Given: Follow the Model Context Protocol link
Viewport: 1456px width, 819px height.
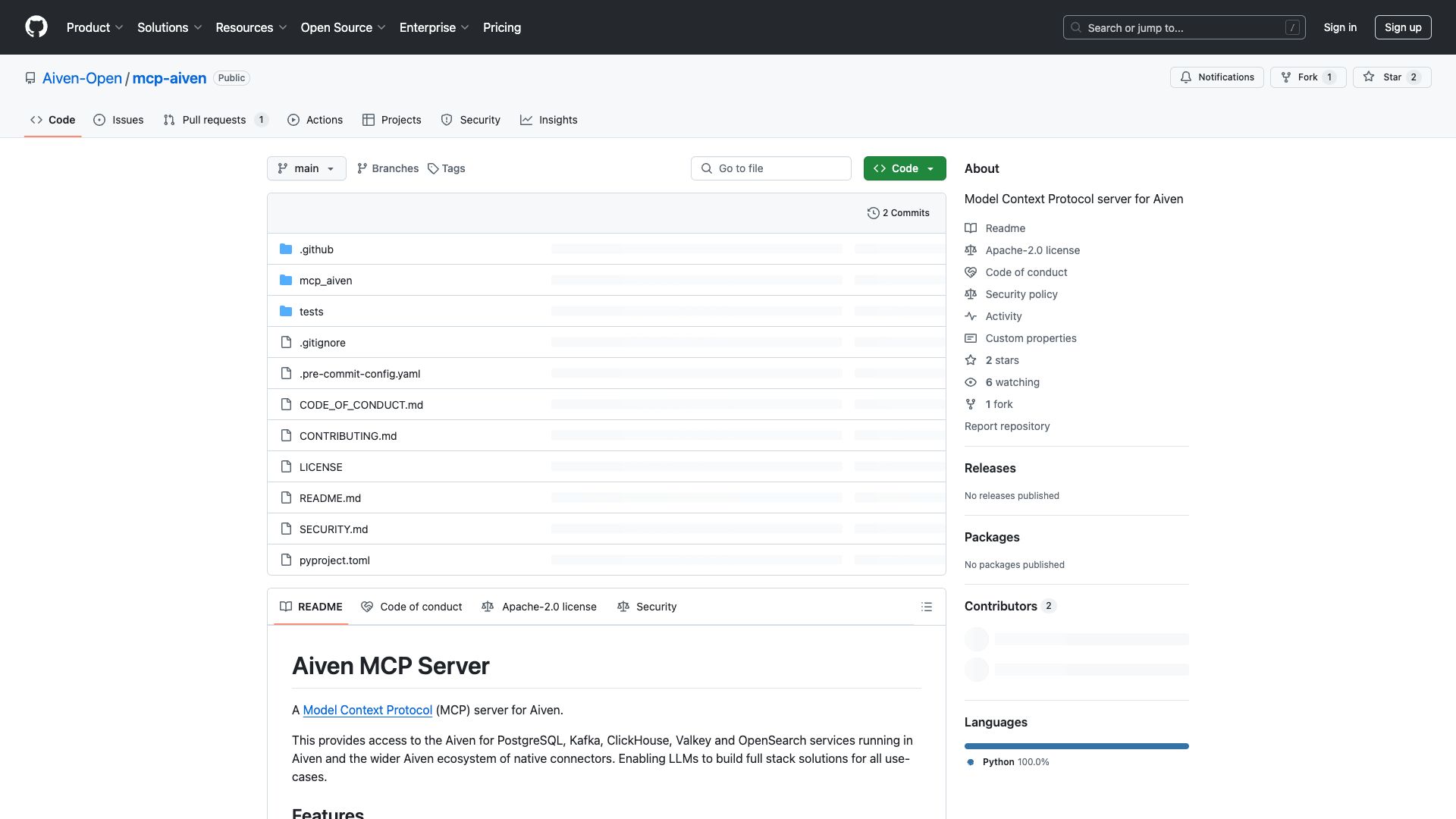Looking at the screenshot, I should tap(367, 710).
